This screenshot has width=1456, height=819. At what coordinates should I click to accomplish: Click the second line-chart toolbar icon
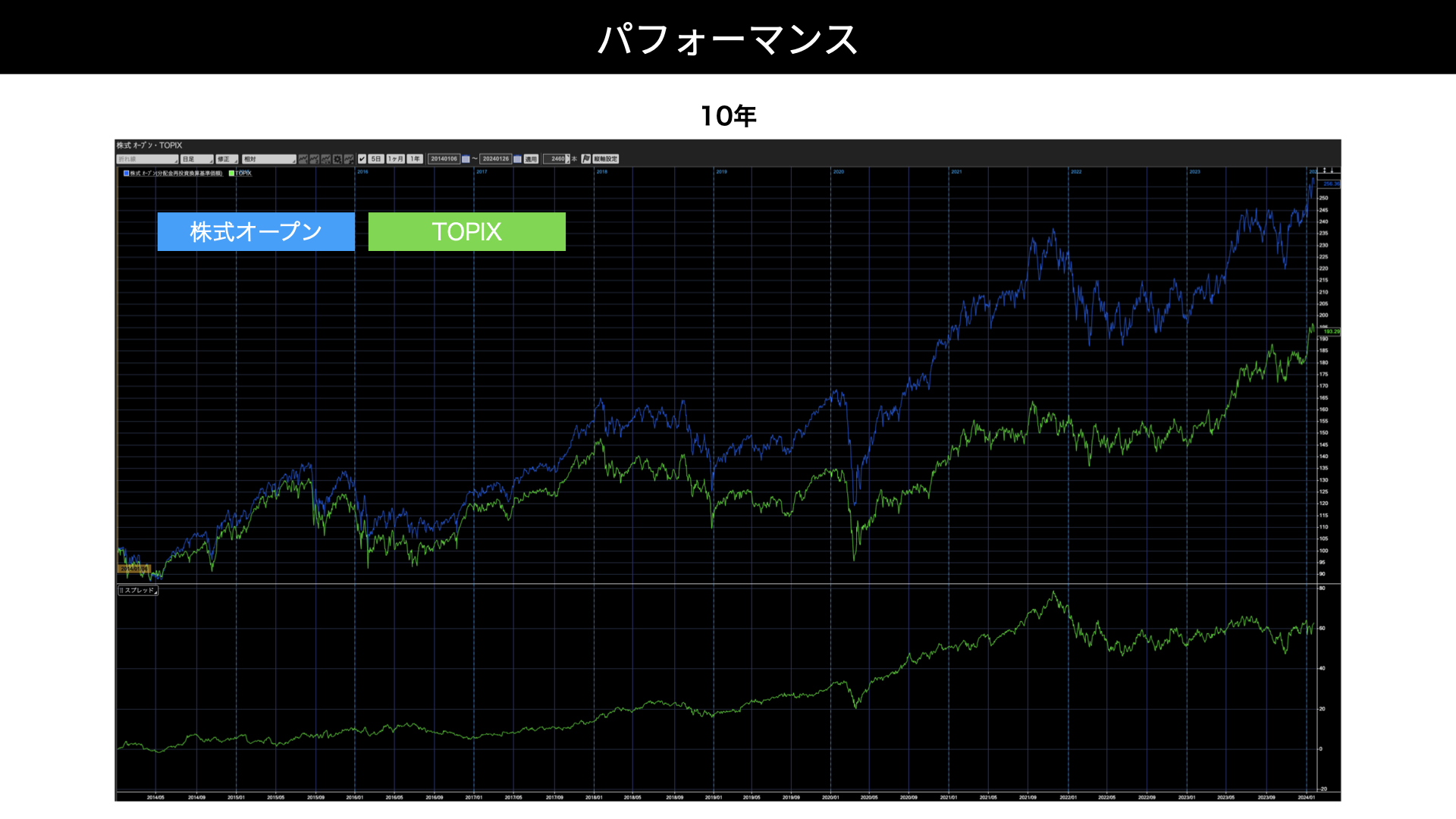(314, 159)
